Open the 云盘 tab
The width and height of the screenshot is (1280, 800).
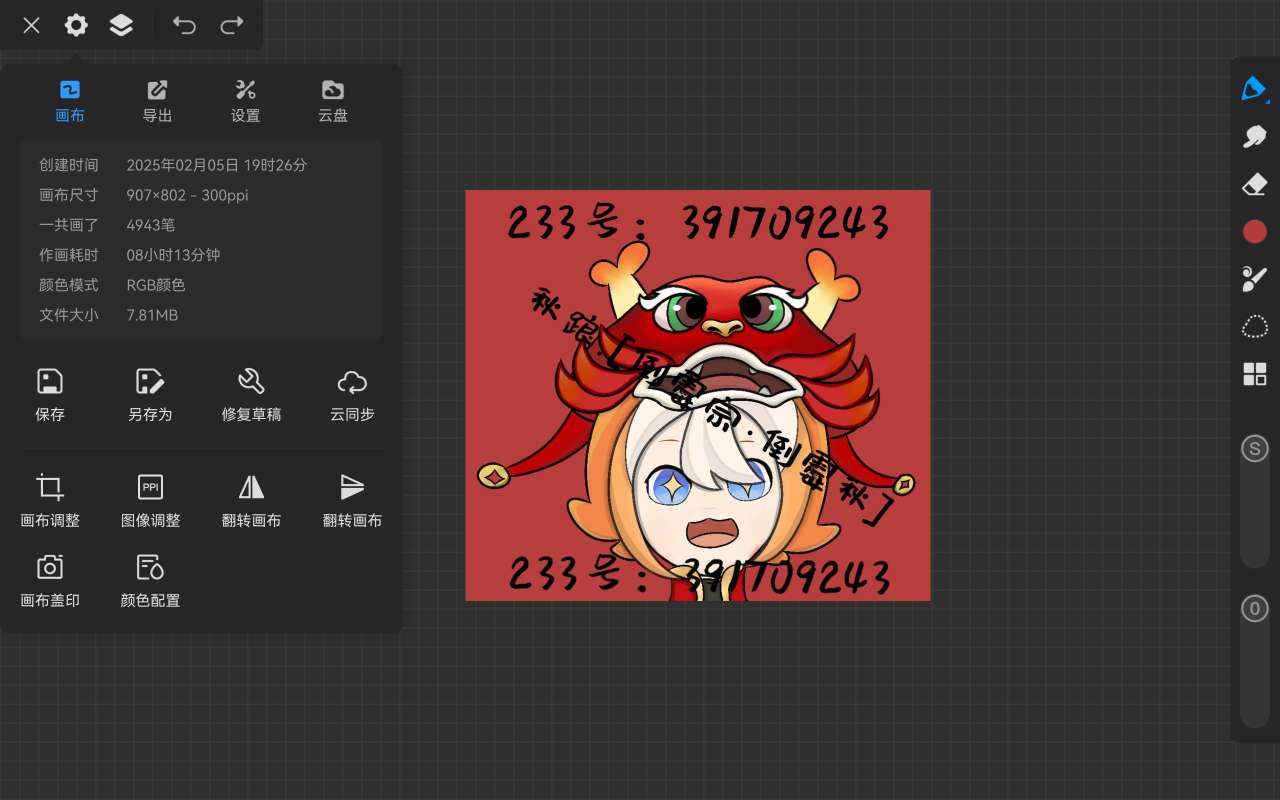[x=333, y=101]
